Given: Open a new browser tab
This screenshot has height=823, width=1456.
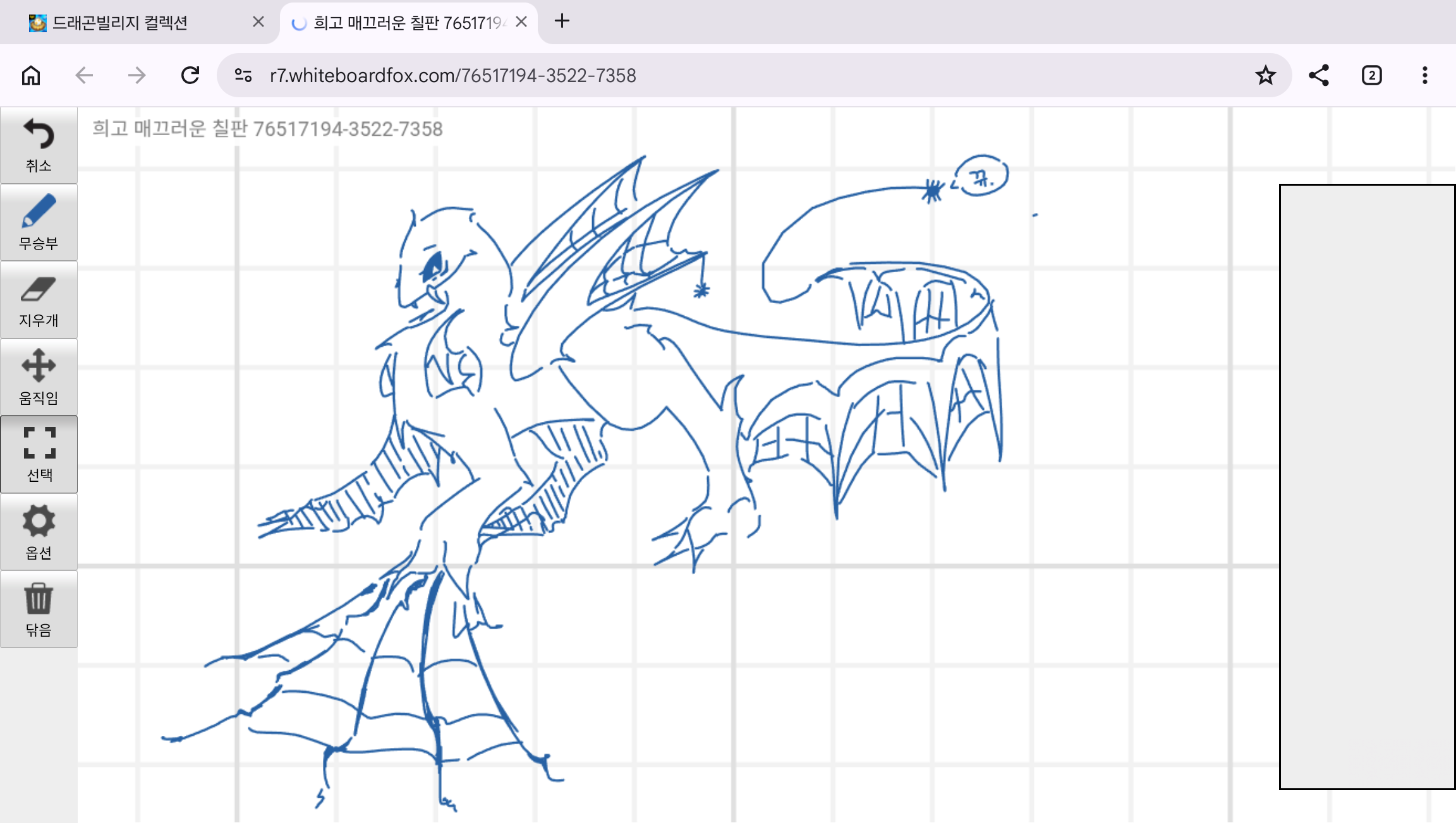Looking at the screenshot, I should [562, 21].
